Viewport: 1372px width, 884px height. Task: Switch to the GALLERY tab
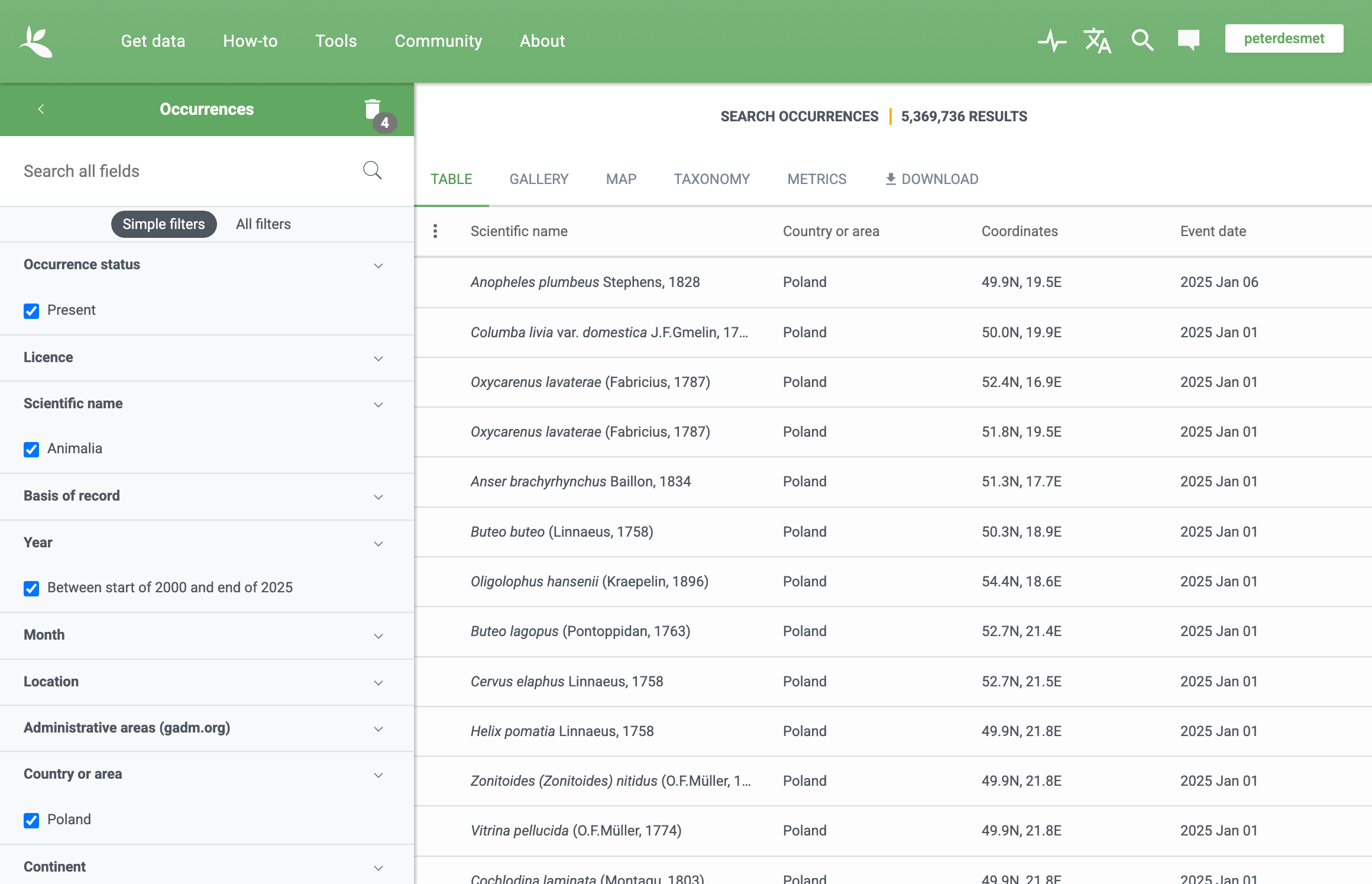click(x=539, y=179)
